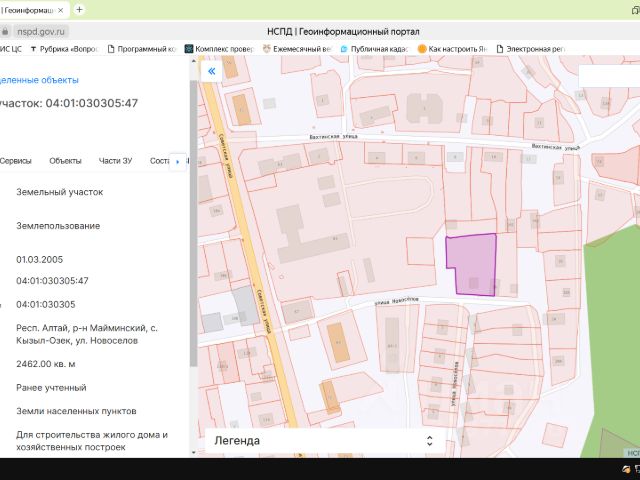Viewport: 640px width, 480px height.
Task: Switch to the Части ЗУ tab
Action: (x=115, y=161)
